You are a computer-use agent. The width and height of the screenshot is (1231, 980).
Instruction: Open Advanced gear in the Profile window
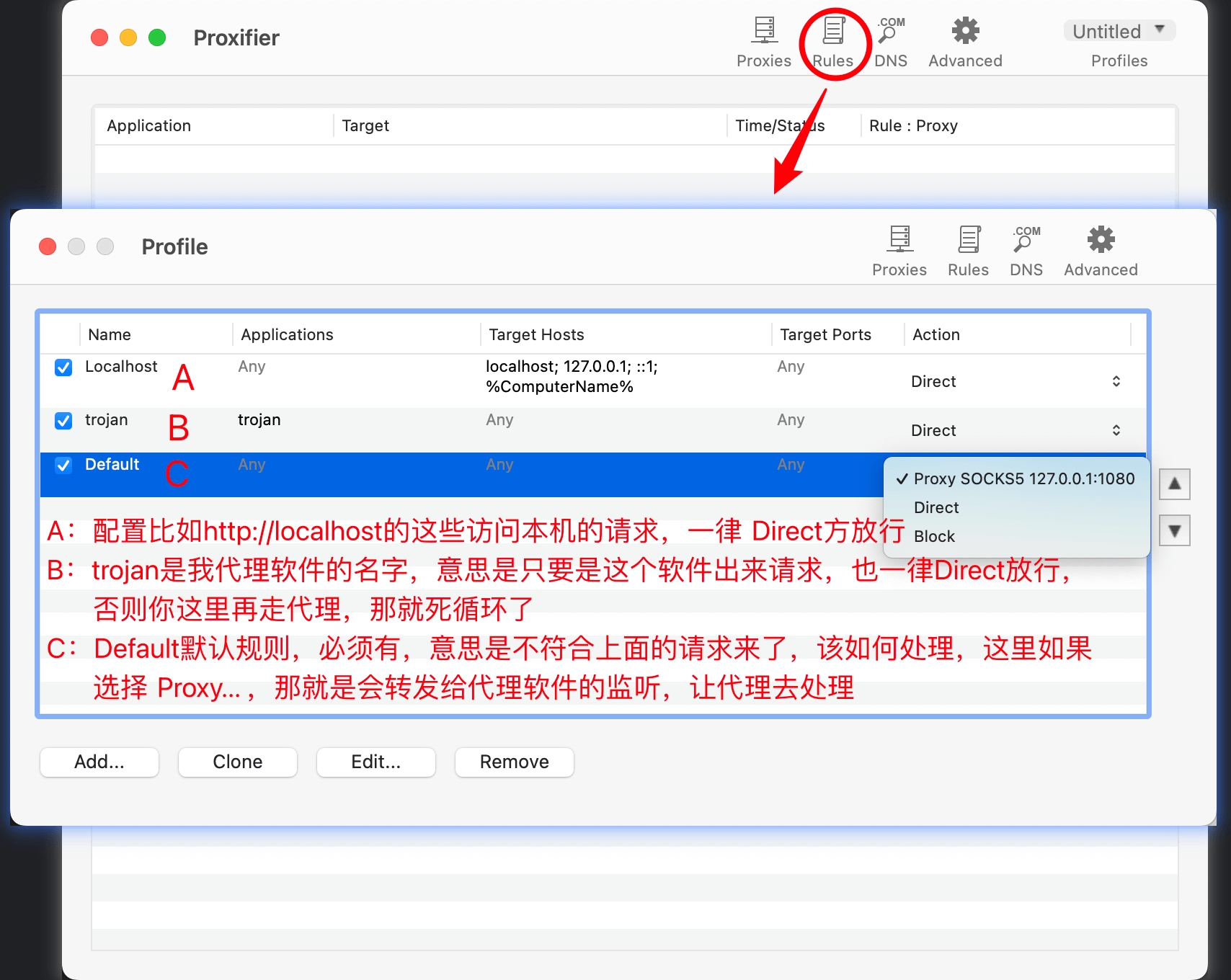click(x=1101, y=250)
